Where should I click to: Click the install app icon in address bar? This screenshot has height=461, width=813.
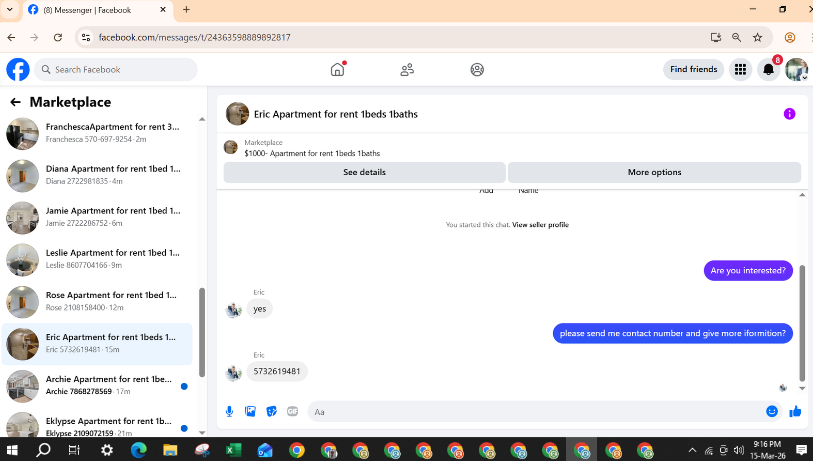click(x=716, y=37)
